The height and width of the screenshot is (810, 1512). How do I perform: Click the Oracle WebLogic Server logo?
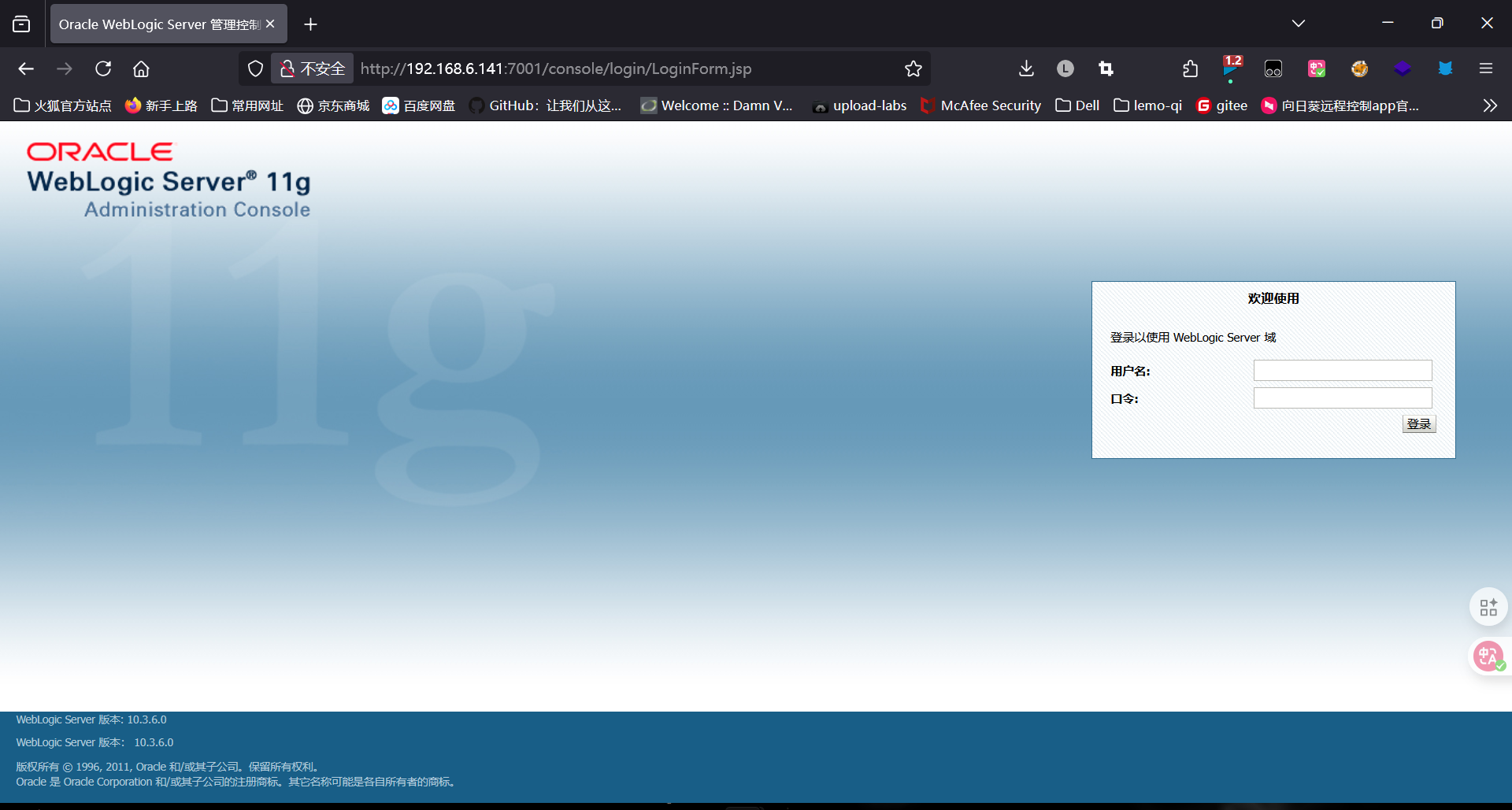pos(169,180)
